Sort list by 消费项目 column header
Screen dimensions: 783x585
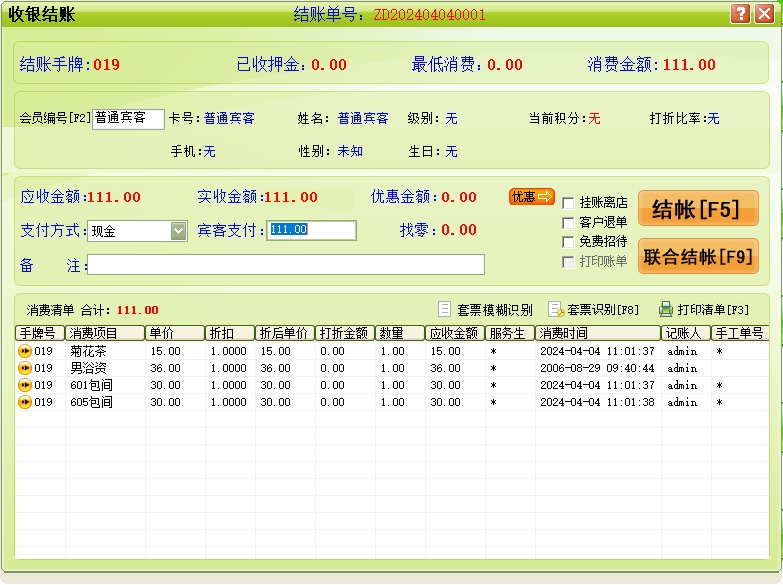tap(105, 333)
